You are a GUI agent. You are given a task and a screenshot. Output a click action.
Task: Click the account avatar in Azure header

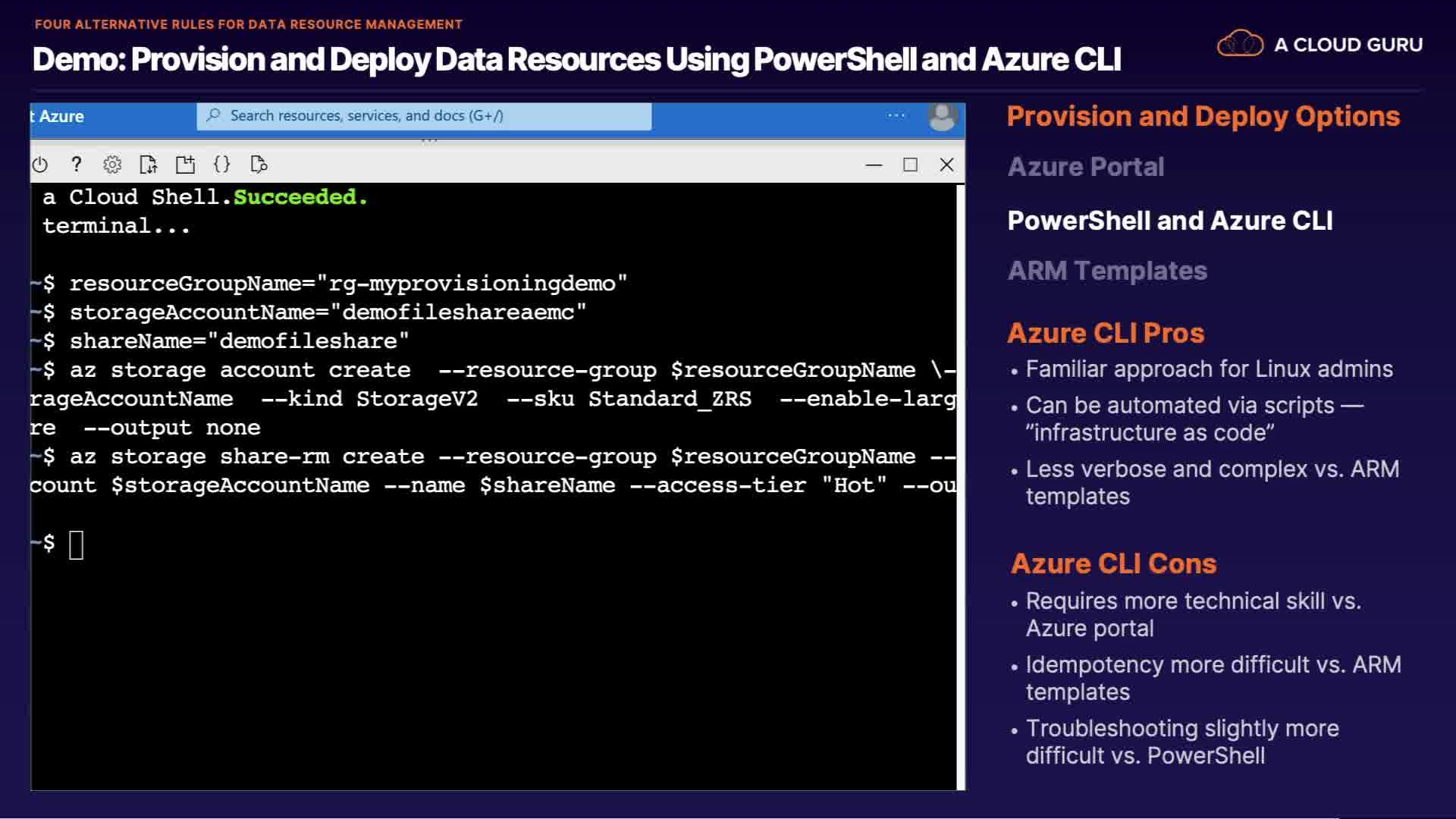point(942,116)
